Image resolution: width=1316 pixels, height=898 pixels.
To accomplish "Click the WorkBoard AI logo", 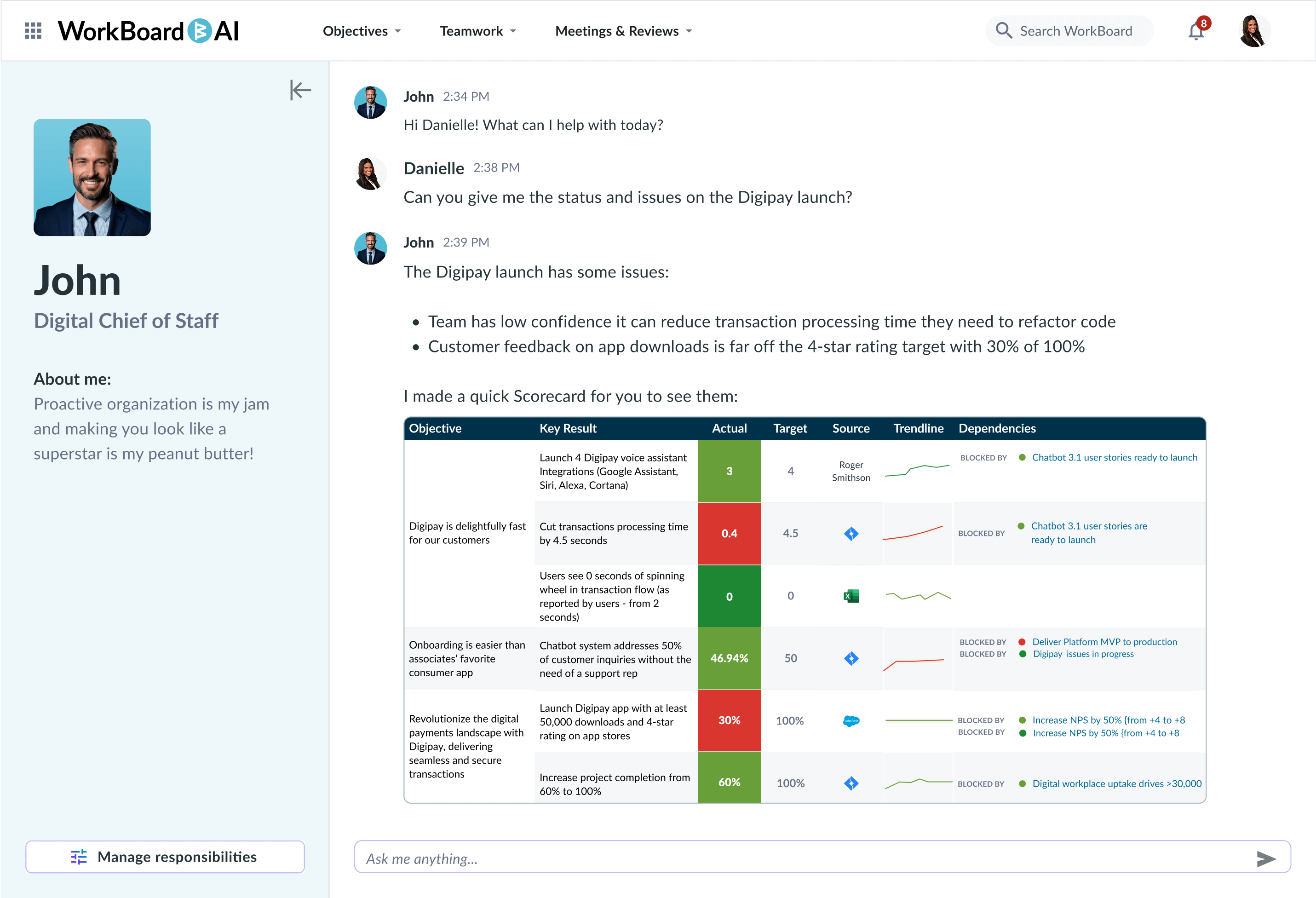I will coord(149,30).
